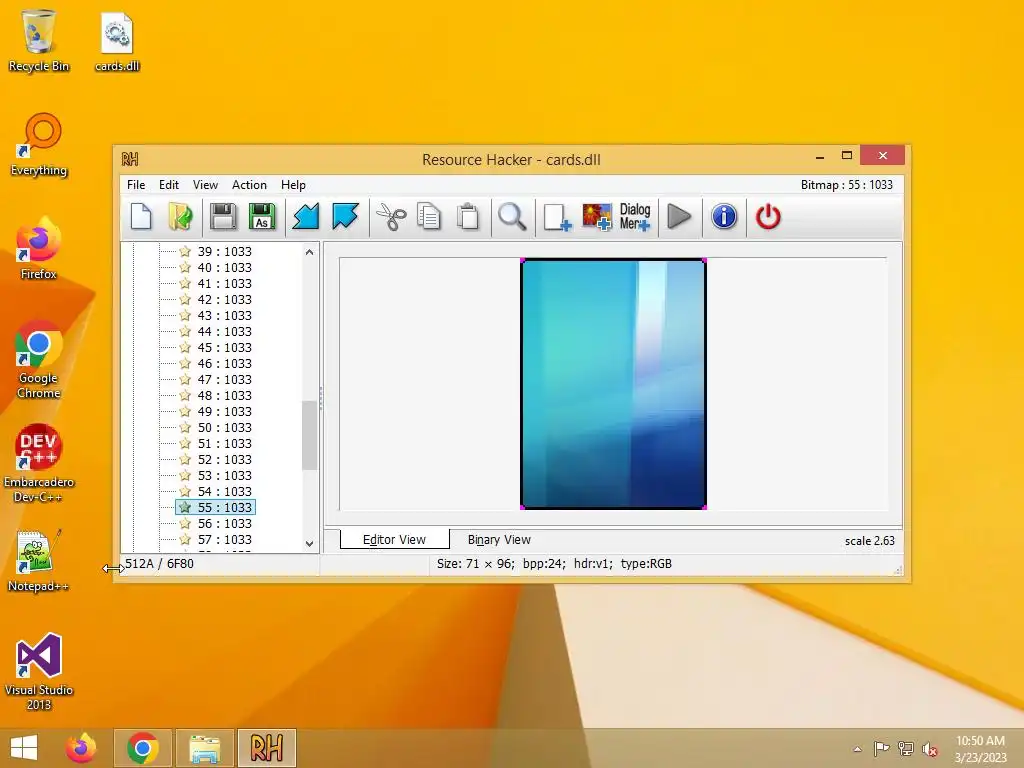
Task: Click the New blank script icon
Action: click(x=141, y=217)
